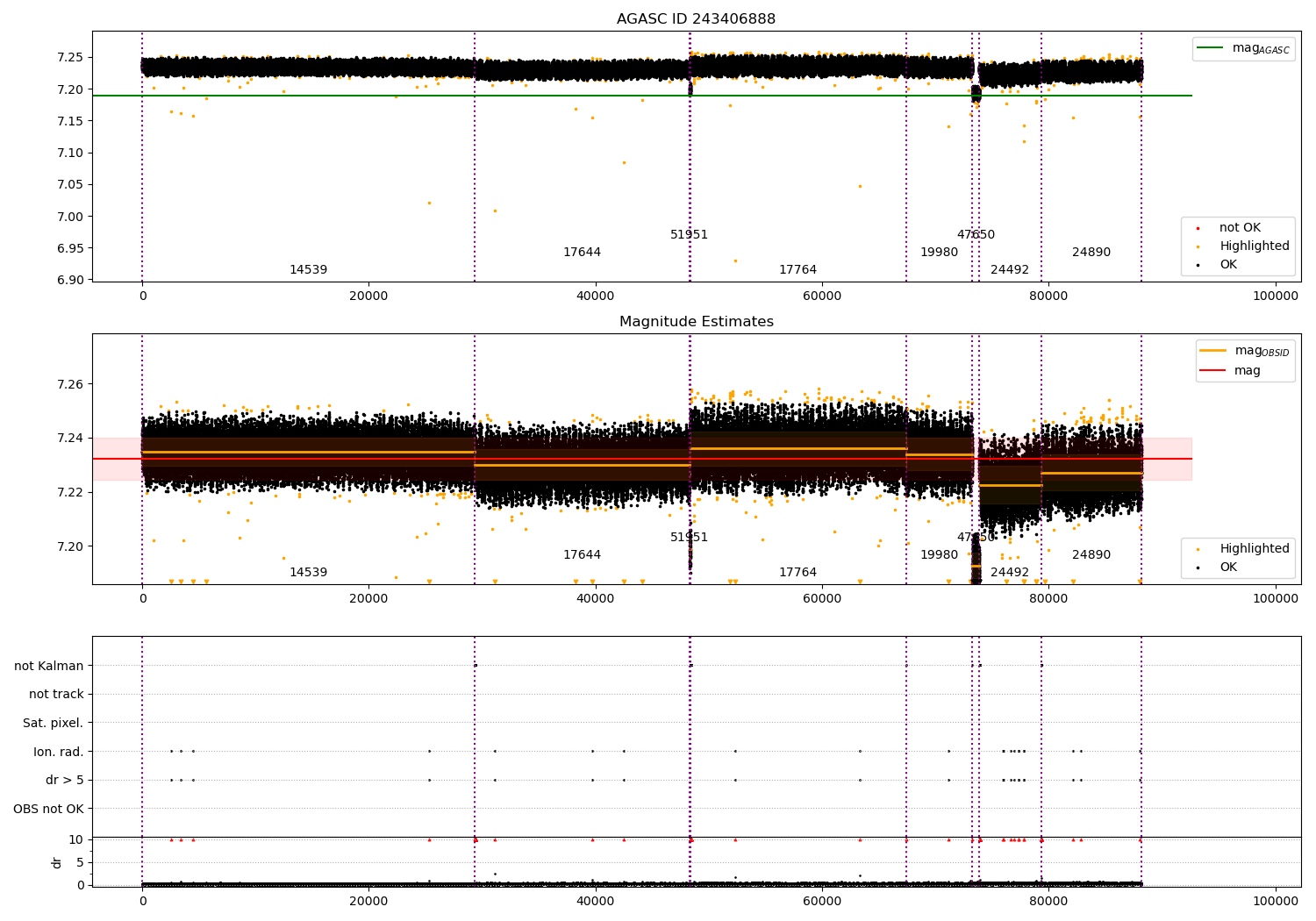This screenshot has width=1316, height=921.
Task: Click the 5 tick on the dr axis
Action: pyautogui.click(x=81, y=862)
